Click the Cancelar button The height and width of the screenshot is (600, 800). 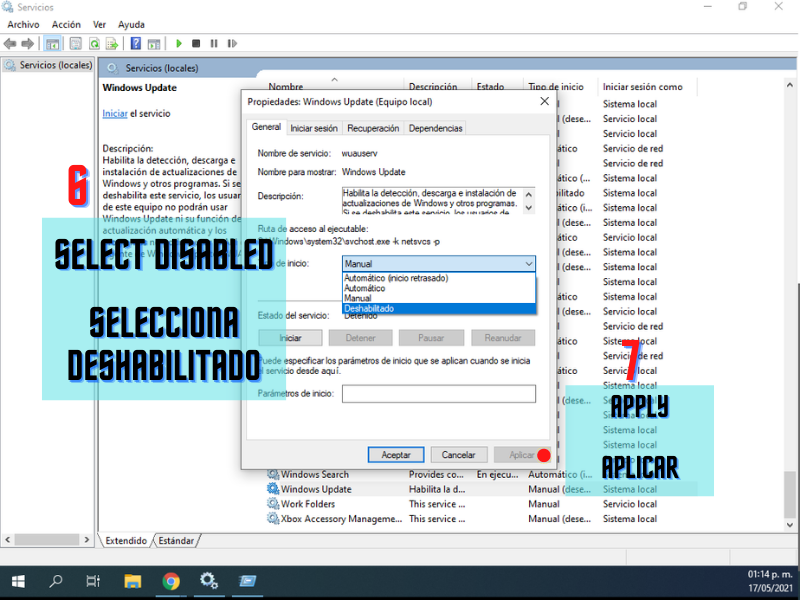click(458, 455)
